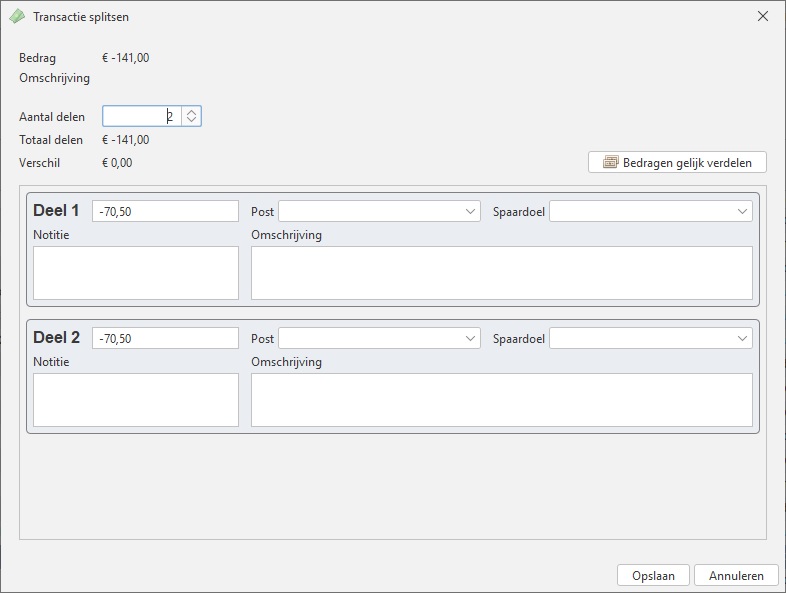Click the Deel 1 amount field
The image size is (786, 593).
coord(165,212)
